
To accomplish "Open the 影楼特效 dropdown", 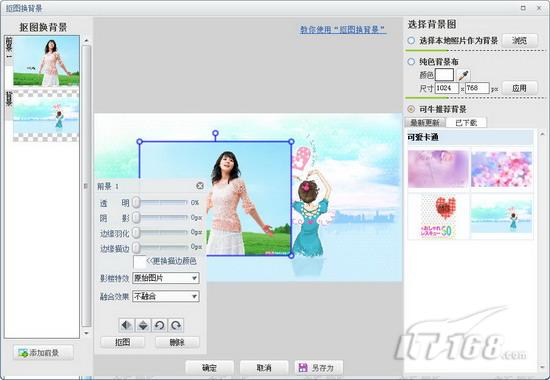I will [166, 278].
